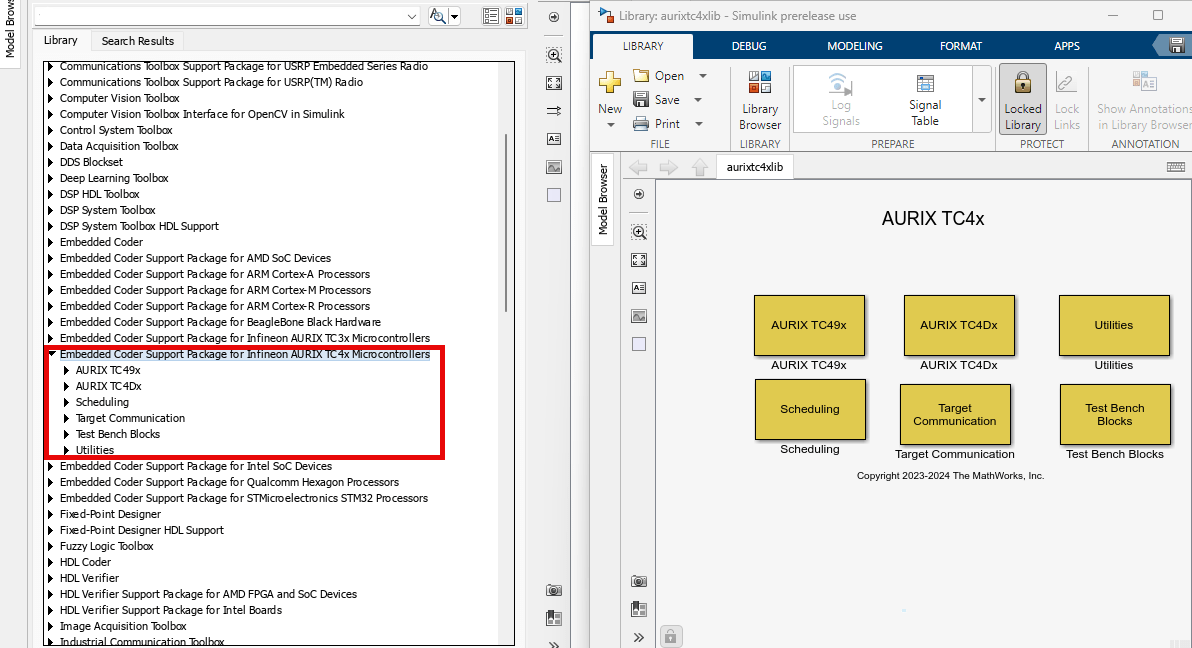Open the AURIX TC4Dx block

point(959,325)
